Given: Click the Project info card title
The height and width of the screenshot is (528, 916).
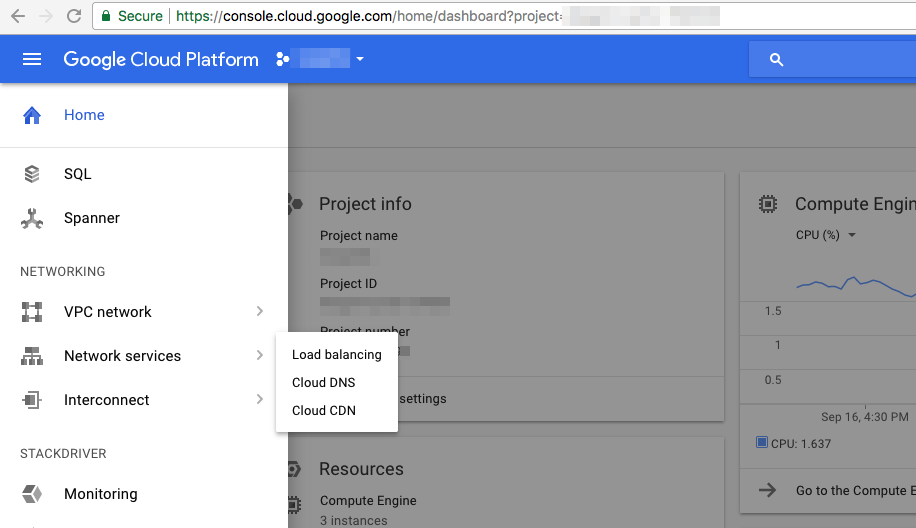Looking at the screenshot, I should 365,204.
